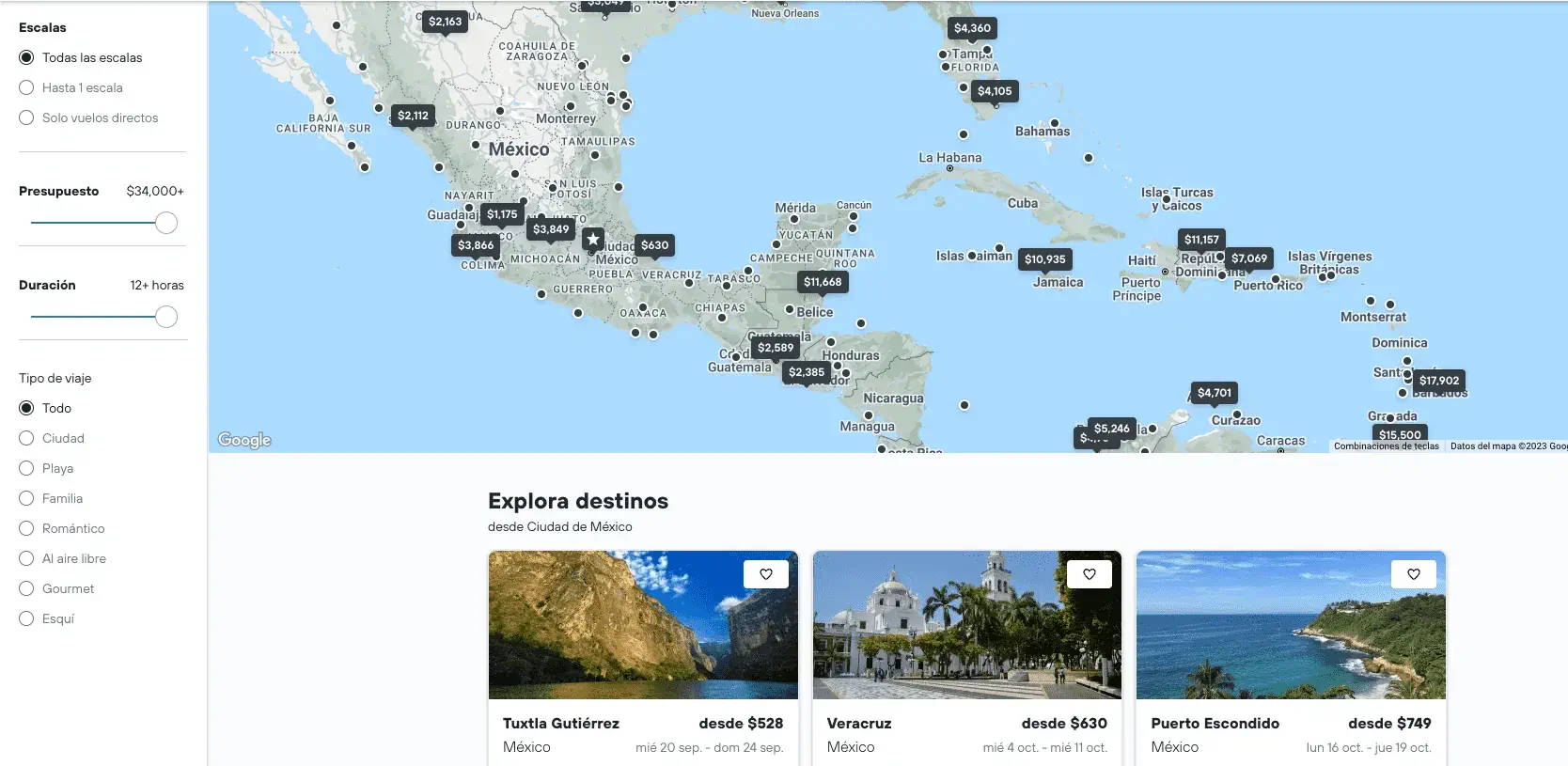Click the Duración slider handle

166,317
